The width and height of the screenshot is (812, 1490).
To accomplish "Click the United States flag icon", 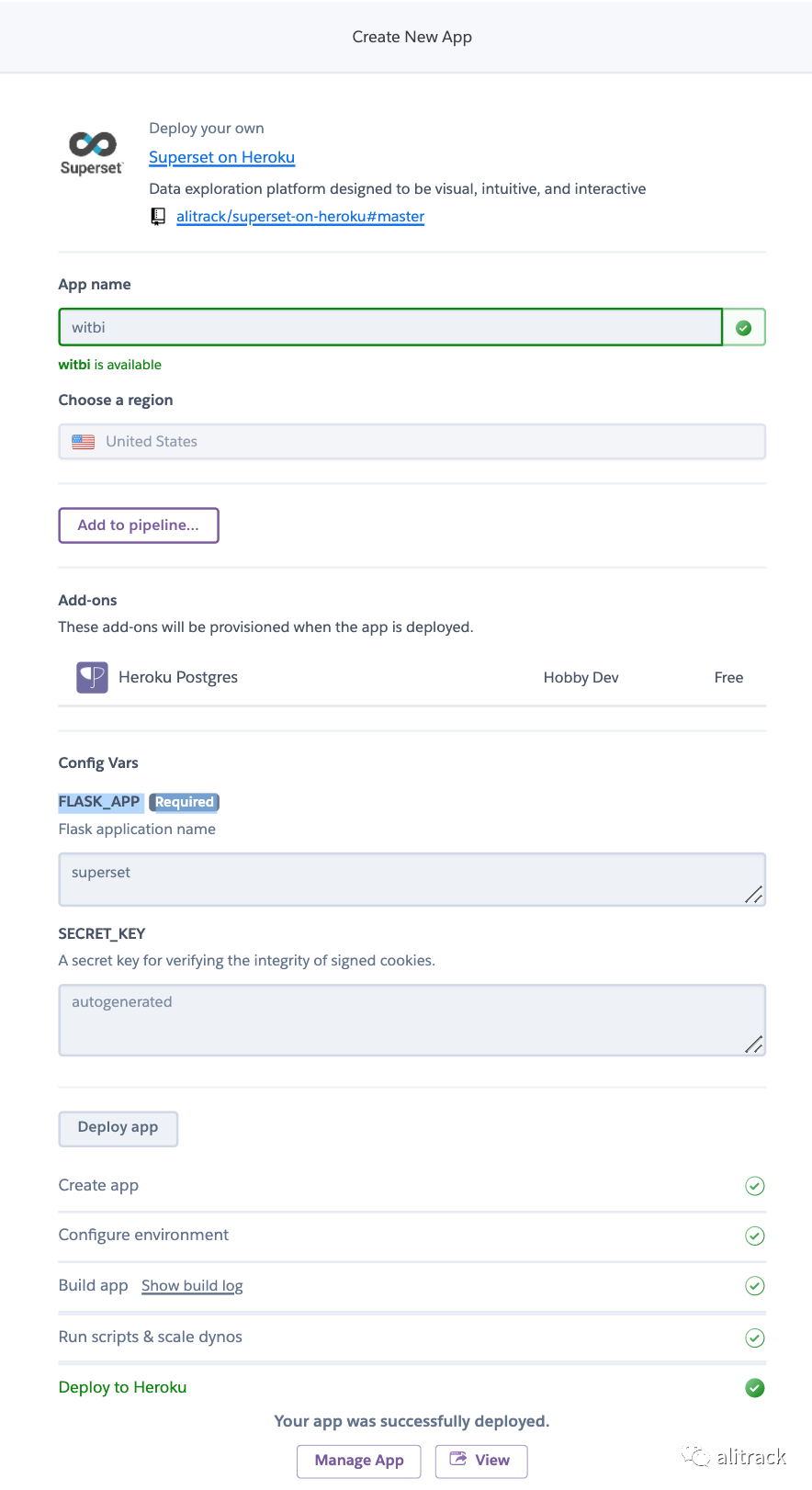I will click(x=84, y=442).
